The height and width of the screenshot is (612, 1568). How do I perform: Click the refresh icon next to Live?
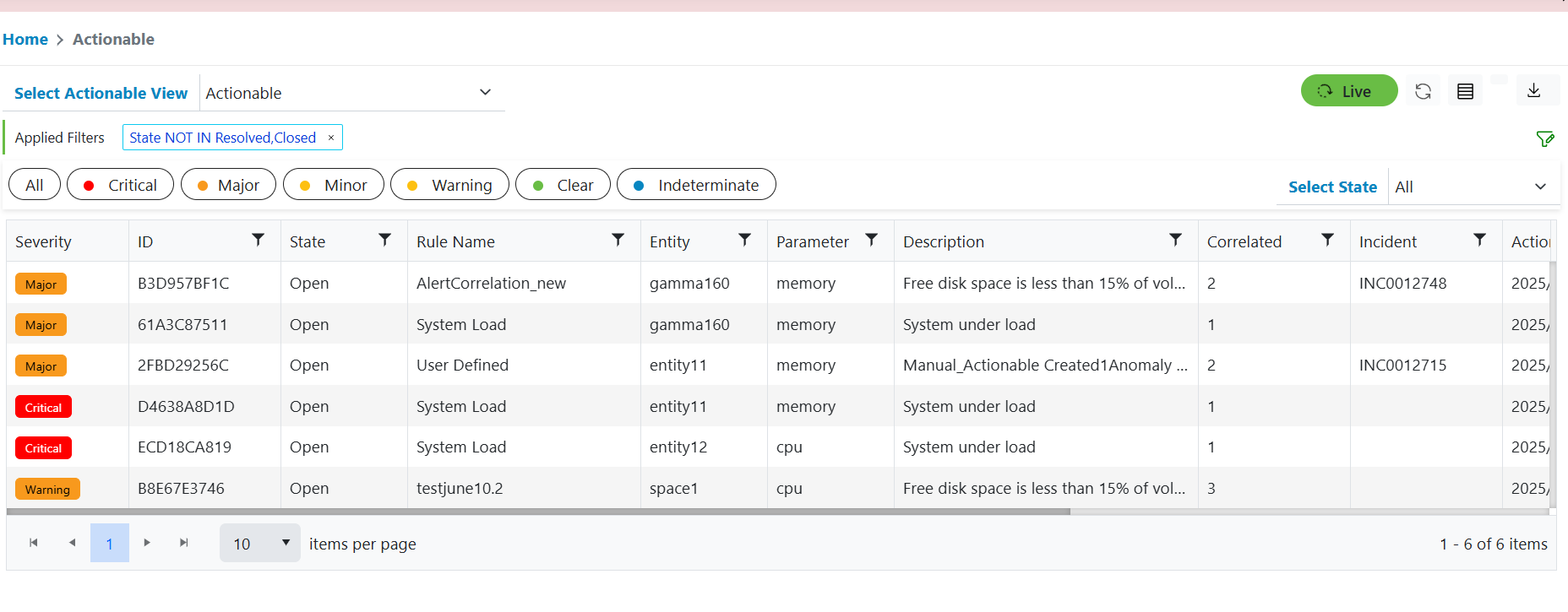1423,91
